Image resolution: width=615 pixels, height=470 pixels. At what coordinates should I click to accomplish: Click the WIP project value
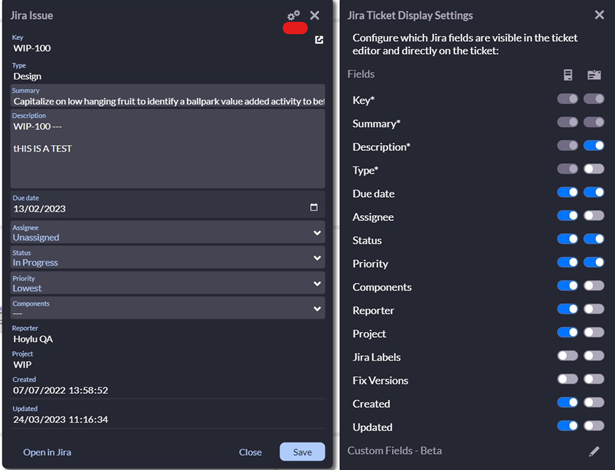22,364
